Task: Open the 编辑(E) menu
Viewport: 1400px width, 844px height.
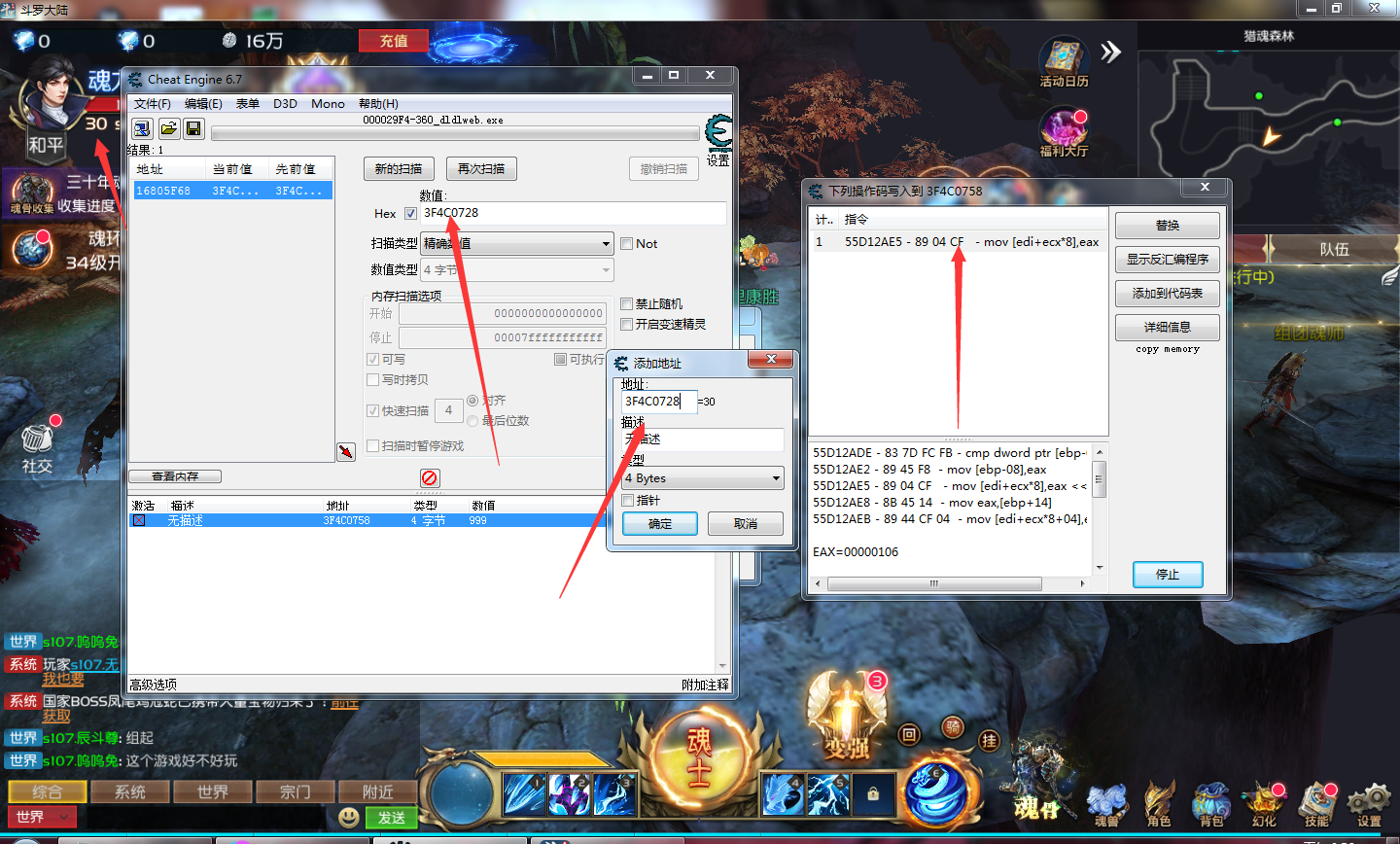Action: [x=203, y=104]
